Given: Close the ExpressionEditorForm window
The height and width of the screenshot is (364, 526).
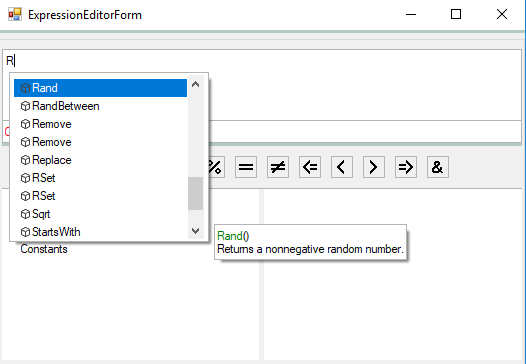Looking at the screenshot, I should click(x=502, y=14).
